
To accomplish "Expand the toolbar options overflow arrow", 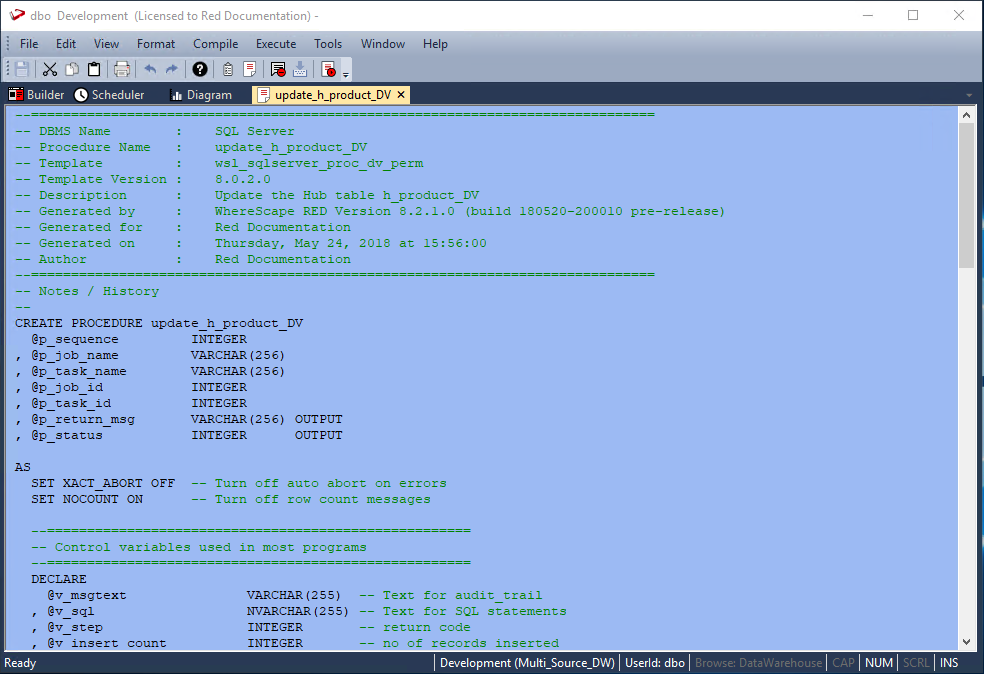I will (346, 74).
